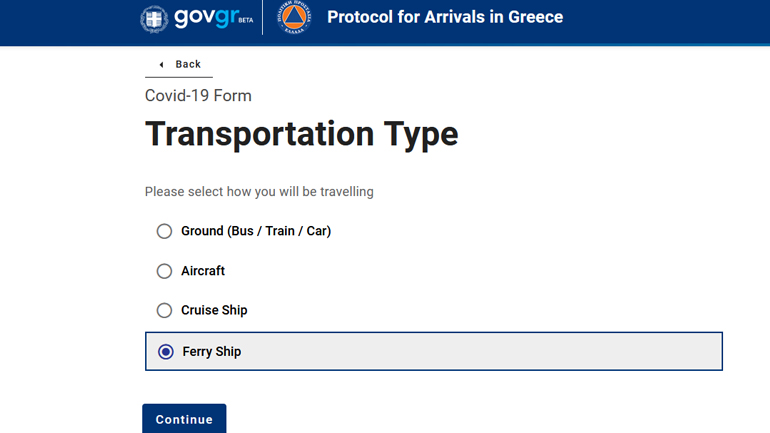The image size is (770, 433).
Task: Pick the Cruise Ship radio button
Action: (x=164, y=310)
